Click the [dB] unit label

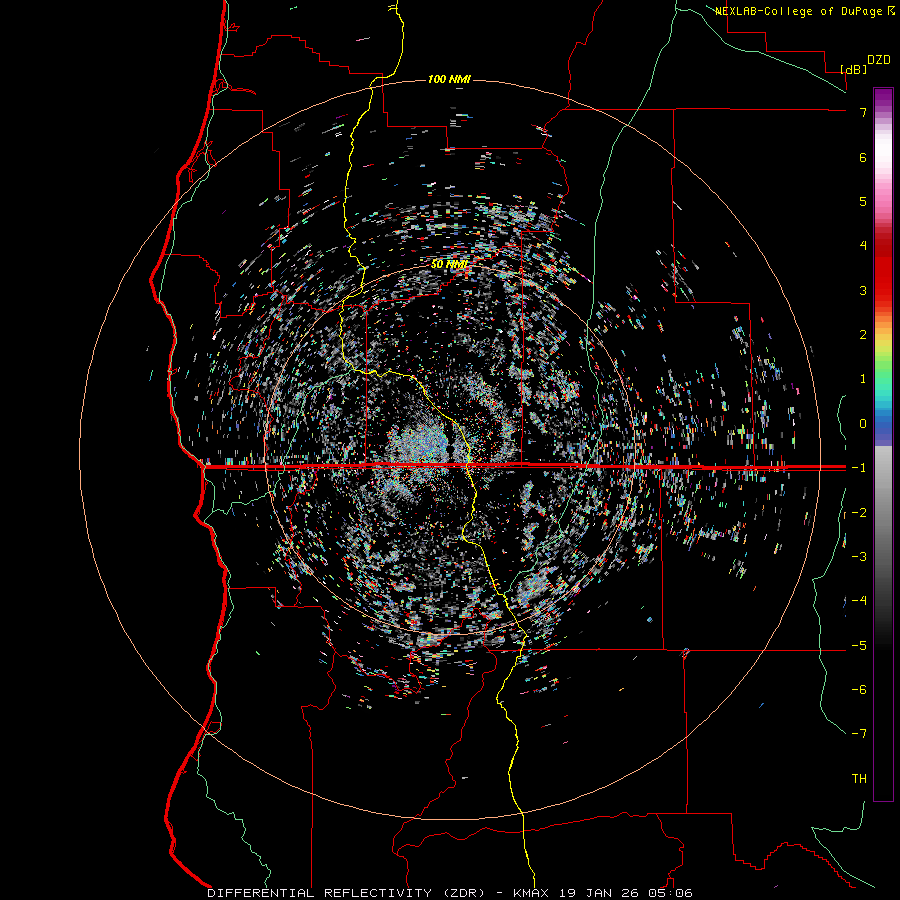click(x=854, y=69)
